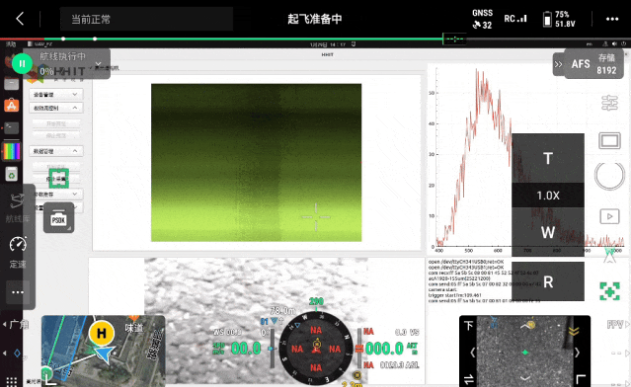Collapse the second HHIT sidebar section

point(56,108)
